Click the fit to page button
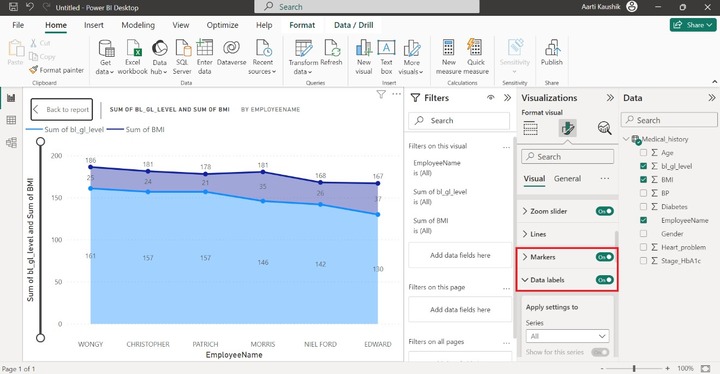 (x=706, y=368)
